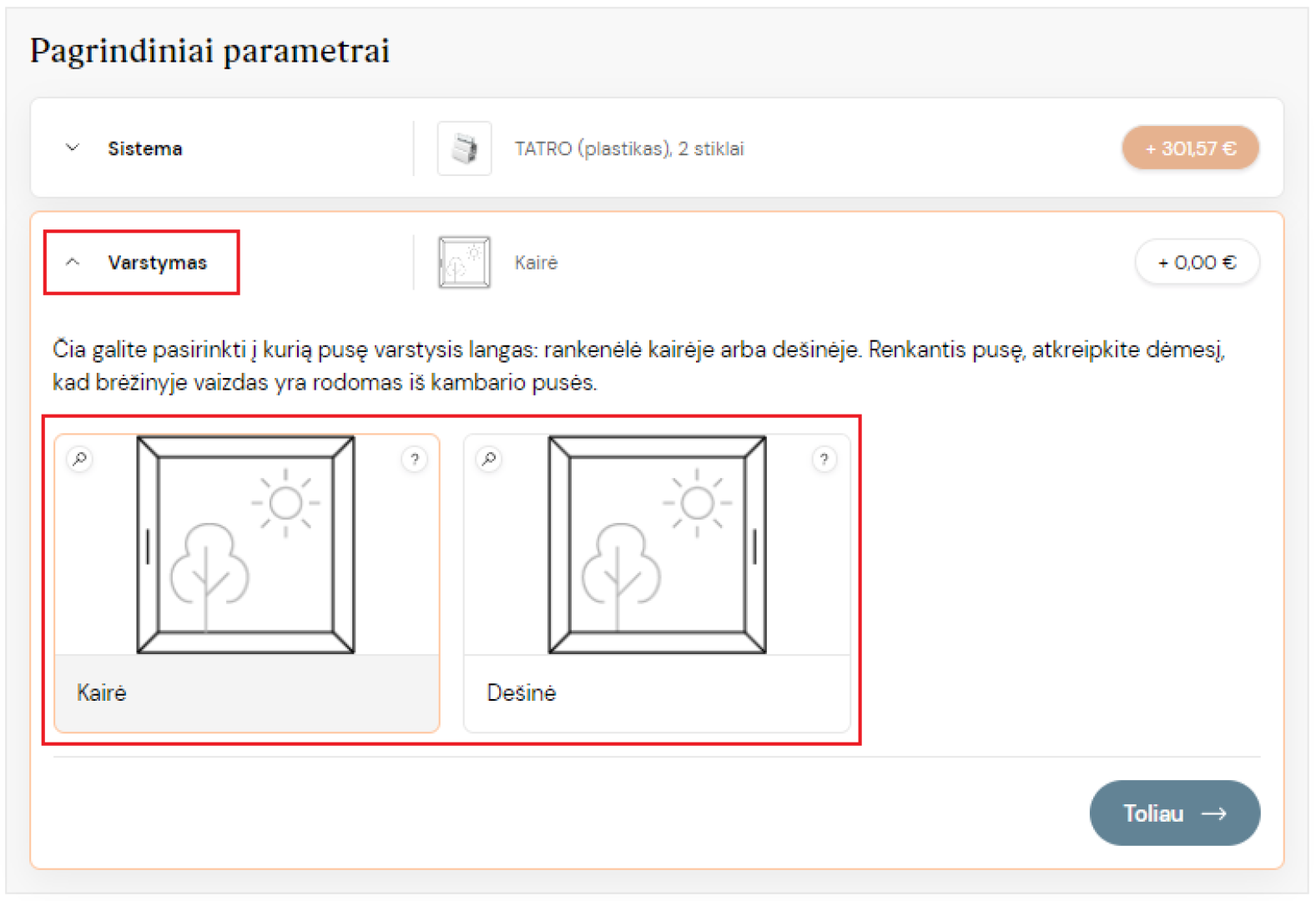The width and height of the screenshot is (1316, 901).
Task: Open the Sistema row header
Action: coord(145,148)
